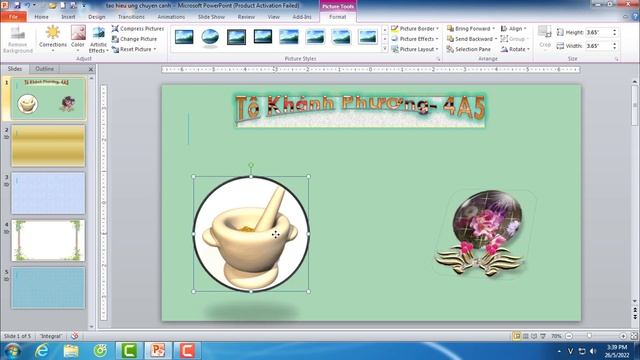Select slide 3 thumbnail

coord(48,193)
